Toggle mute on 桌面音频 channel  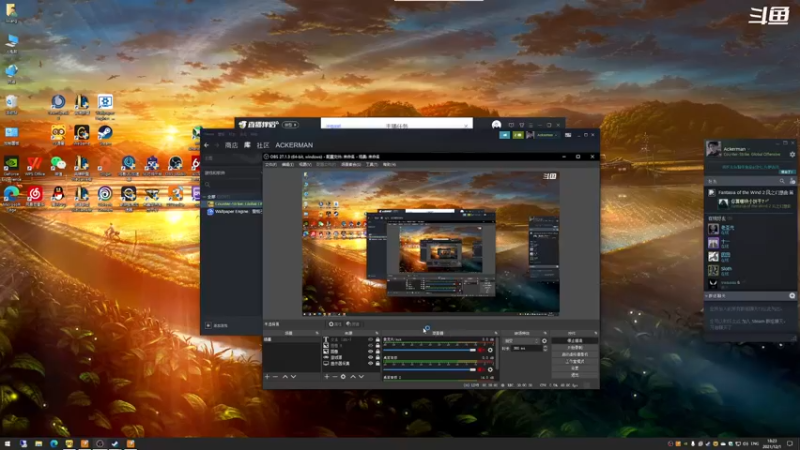(x=481, y=369)
